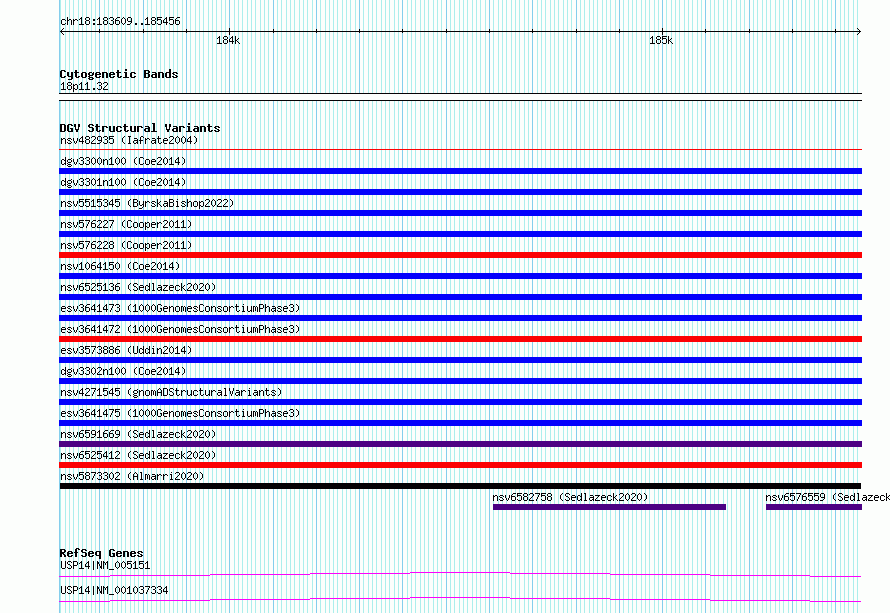Select the purple nsv6591669 variant bar
890x613 pixels.
pos(460,444)
